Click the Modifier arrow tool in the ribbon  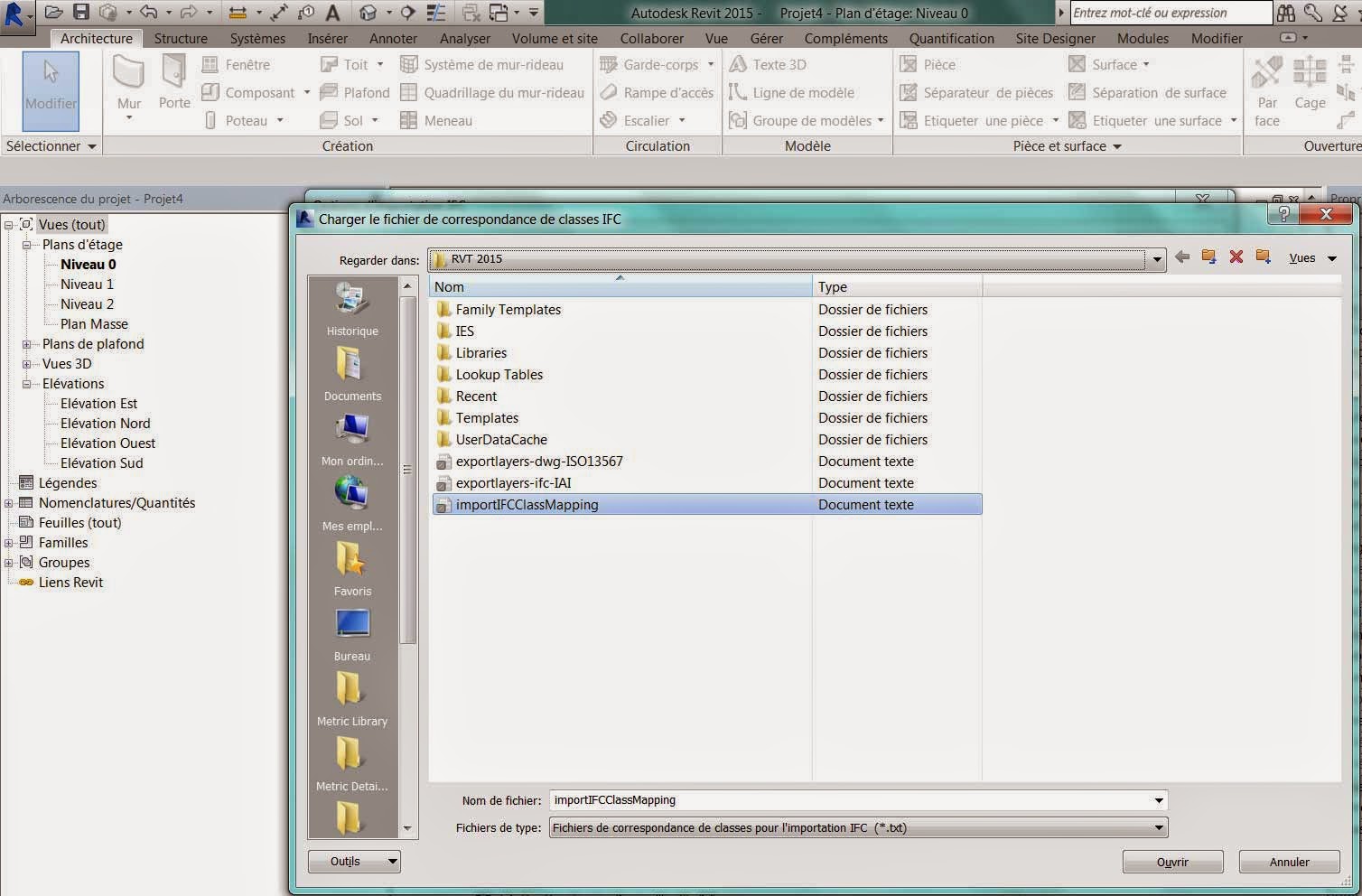click(51, 90)
